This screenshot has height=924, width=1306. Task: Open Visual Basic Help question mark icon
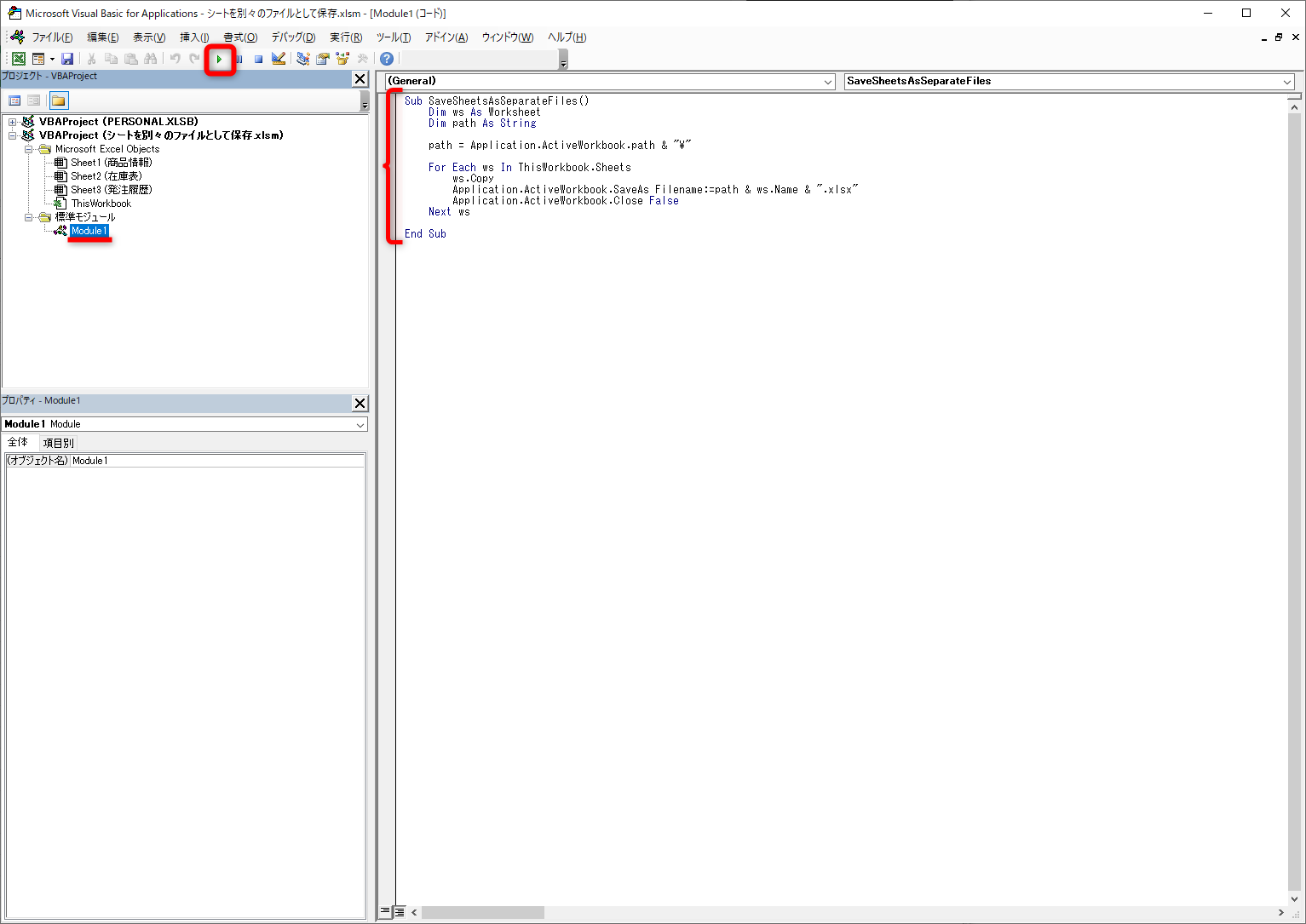tap(387, 59)
